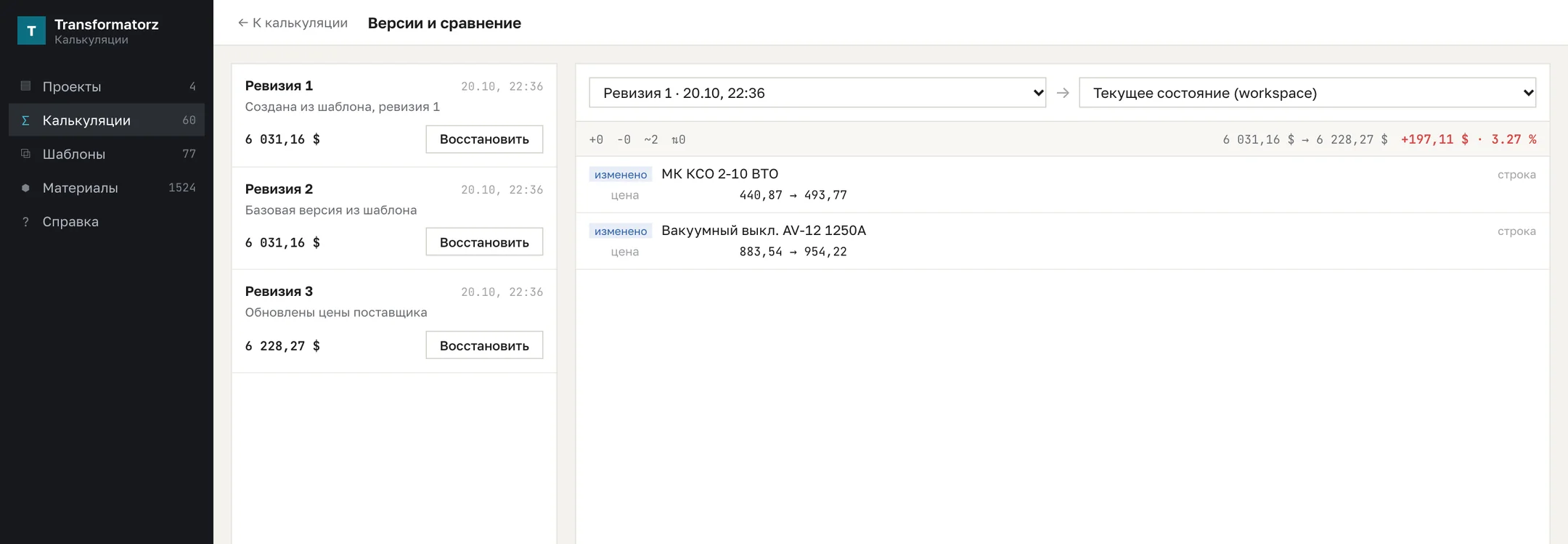Click the arrow icon between revision selectors

1063,93
